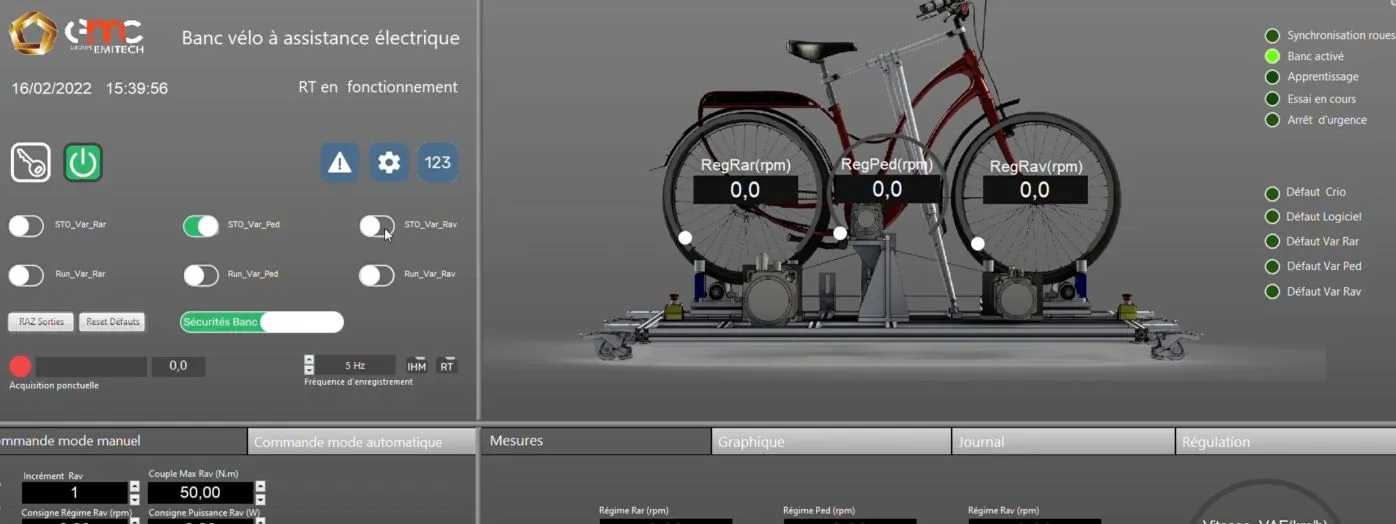The image size is (1396, 524).
Task: Click the Reset Défauts button
Action: (112, 322)
